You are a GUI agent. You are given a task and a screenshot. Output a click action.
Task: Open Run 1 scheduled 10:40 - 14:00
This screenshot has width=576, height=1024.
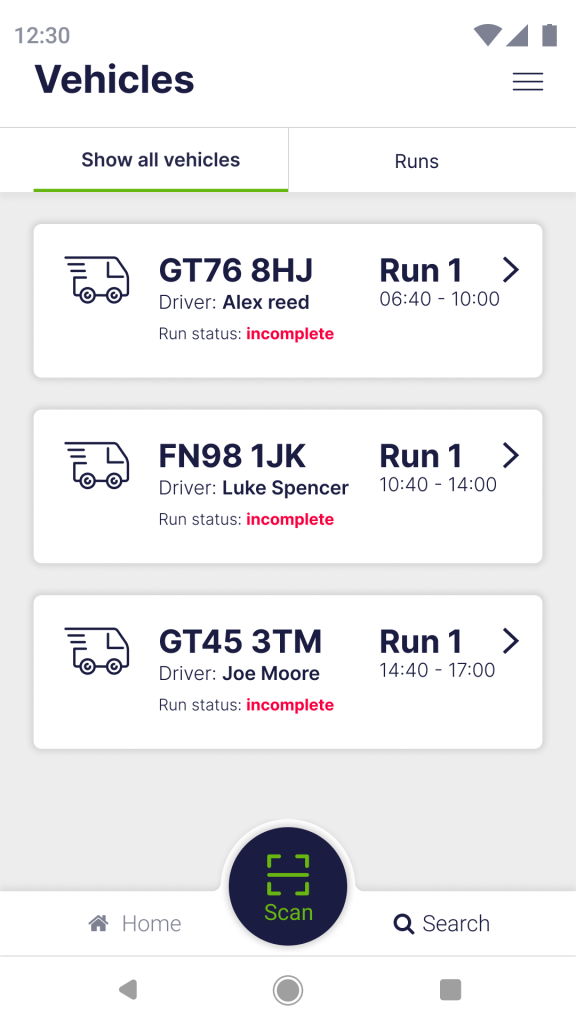[438, 468]
